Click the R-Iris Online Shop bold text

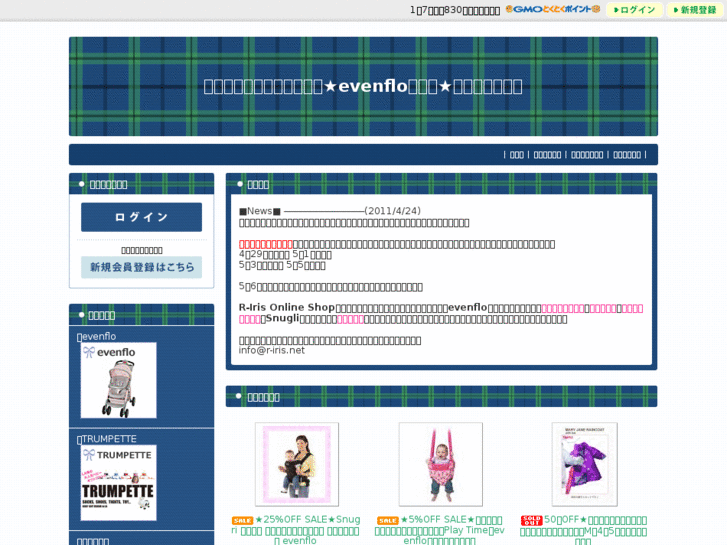click(287, 308)
